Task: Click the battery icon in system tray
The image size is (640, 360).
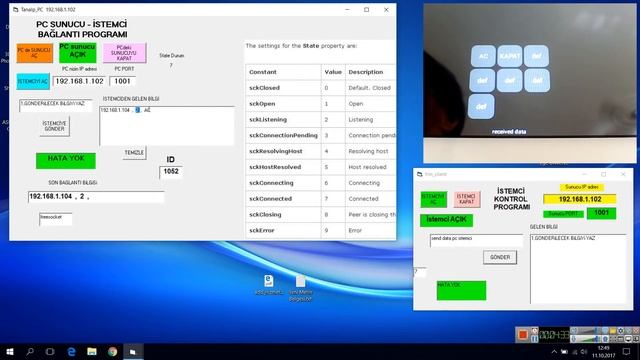Action: click(564, 352)
